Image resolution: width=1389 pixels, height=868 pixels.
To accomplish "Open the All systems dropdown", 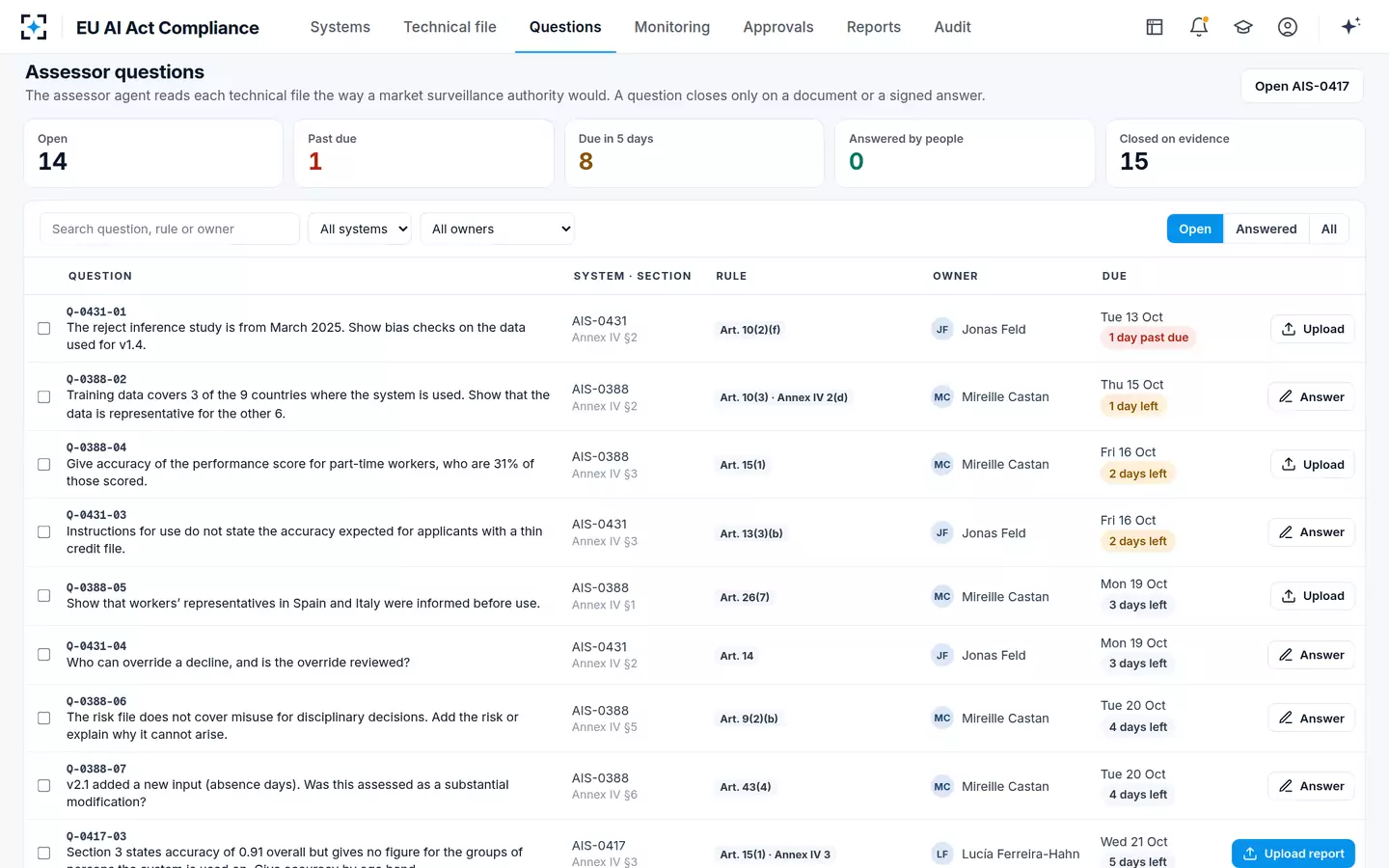I will tap(360, 229).
